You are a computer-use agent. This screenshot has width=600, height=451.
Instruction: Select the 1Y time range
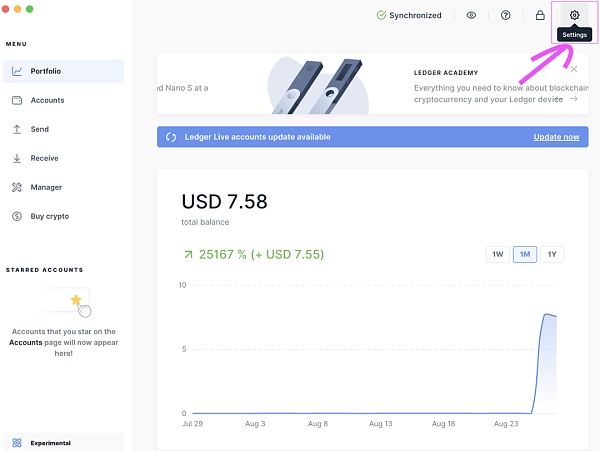[x=552, y=254]
